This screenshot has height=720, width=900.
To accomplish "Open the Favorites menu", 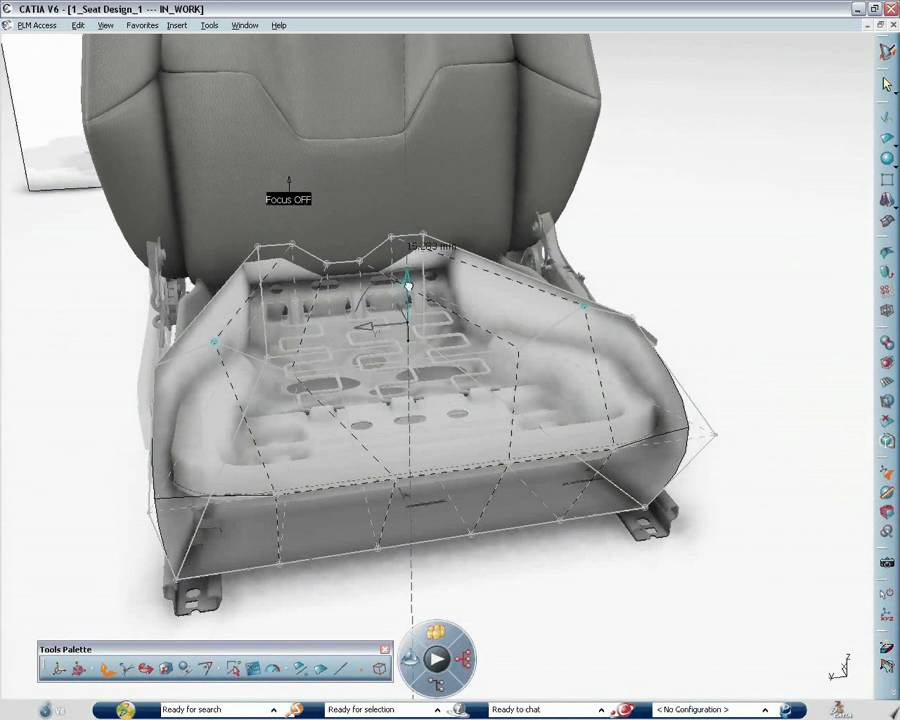I will tap(142, 25).
